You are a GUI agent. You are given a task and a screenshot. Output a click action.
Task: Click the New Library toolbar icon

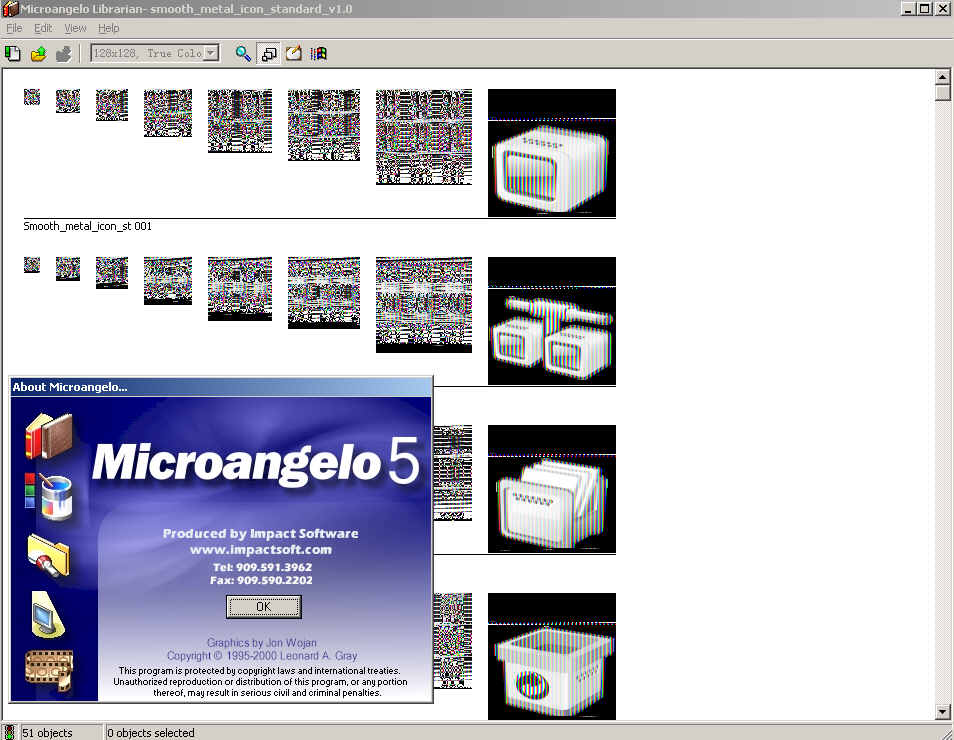[x=12, y=54]
